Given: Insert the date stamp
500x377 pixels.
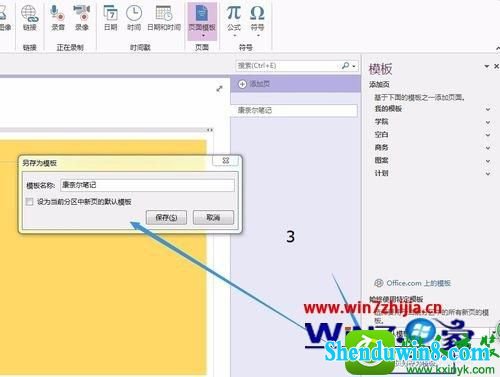Looking at the screenshot, I should click(x=110, y=18).
